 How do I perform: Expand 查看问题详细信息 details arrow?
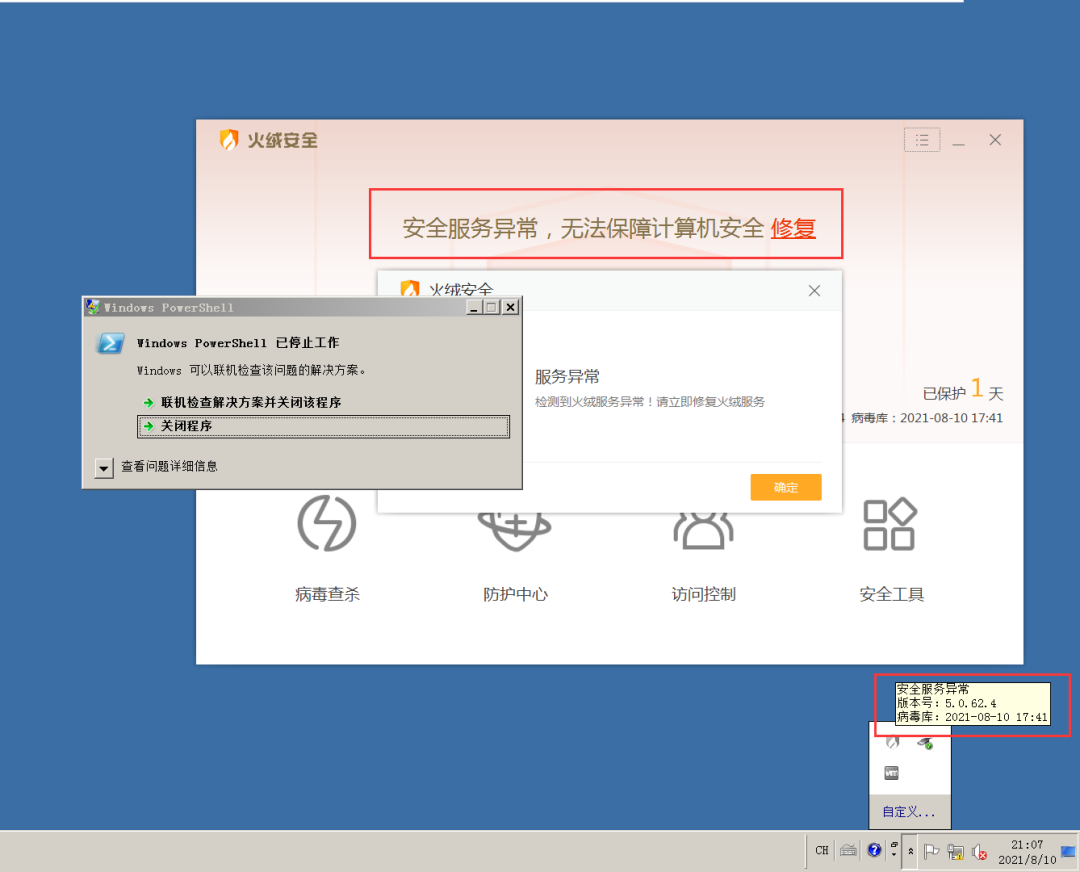click(103, 468)
